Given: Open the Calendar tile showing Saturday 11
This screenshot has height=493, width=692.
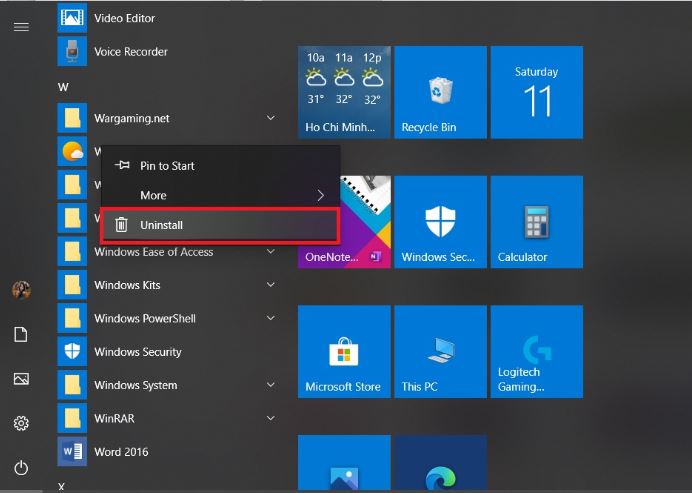Looking at the screenshot, I should (537, 92).
